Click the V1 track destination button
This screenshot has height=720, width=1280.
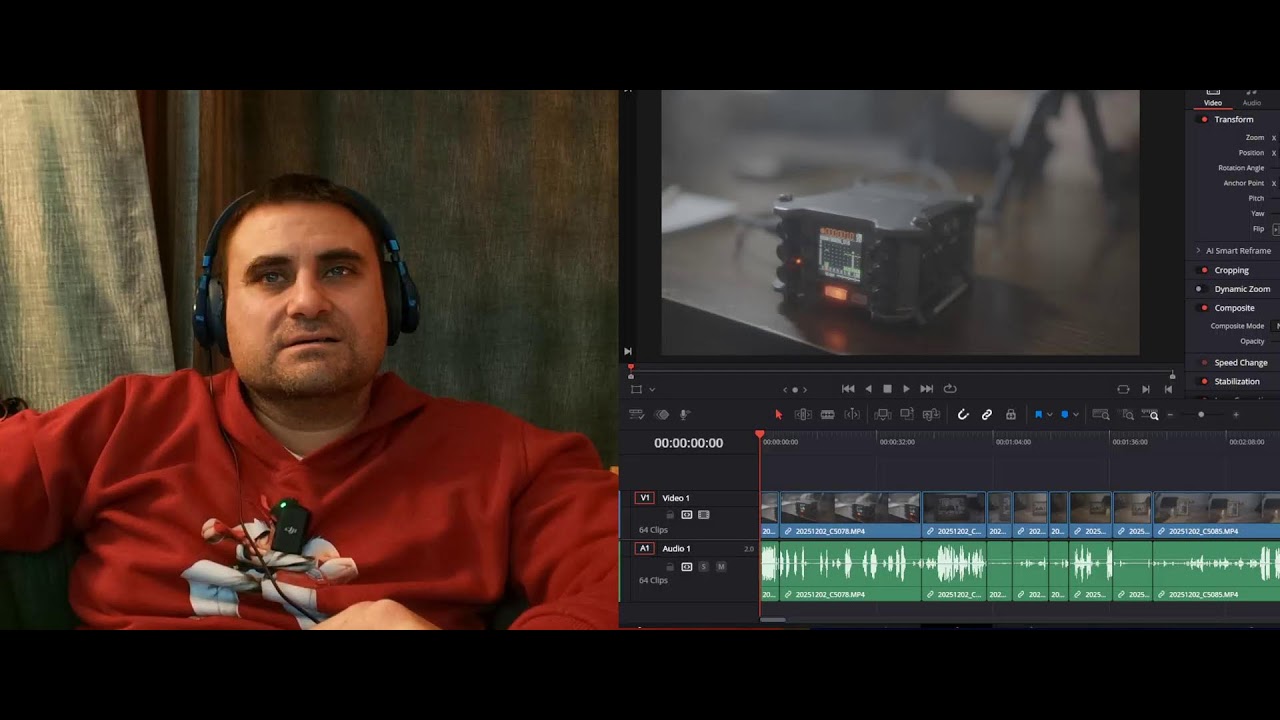point(645,498)
